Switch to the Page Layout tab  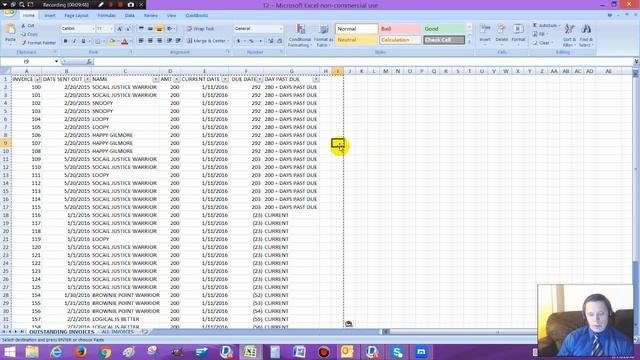point(76,16)
